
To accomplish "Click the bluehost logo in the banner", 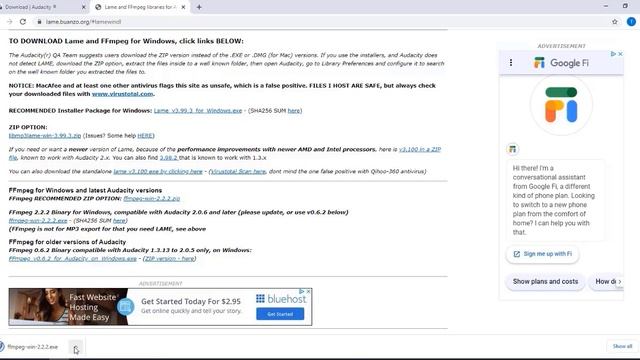I will coord(281,299).
